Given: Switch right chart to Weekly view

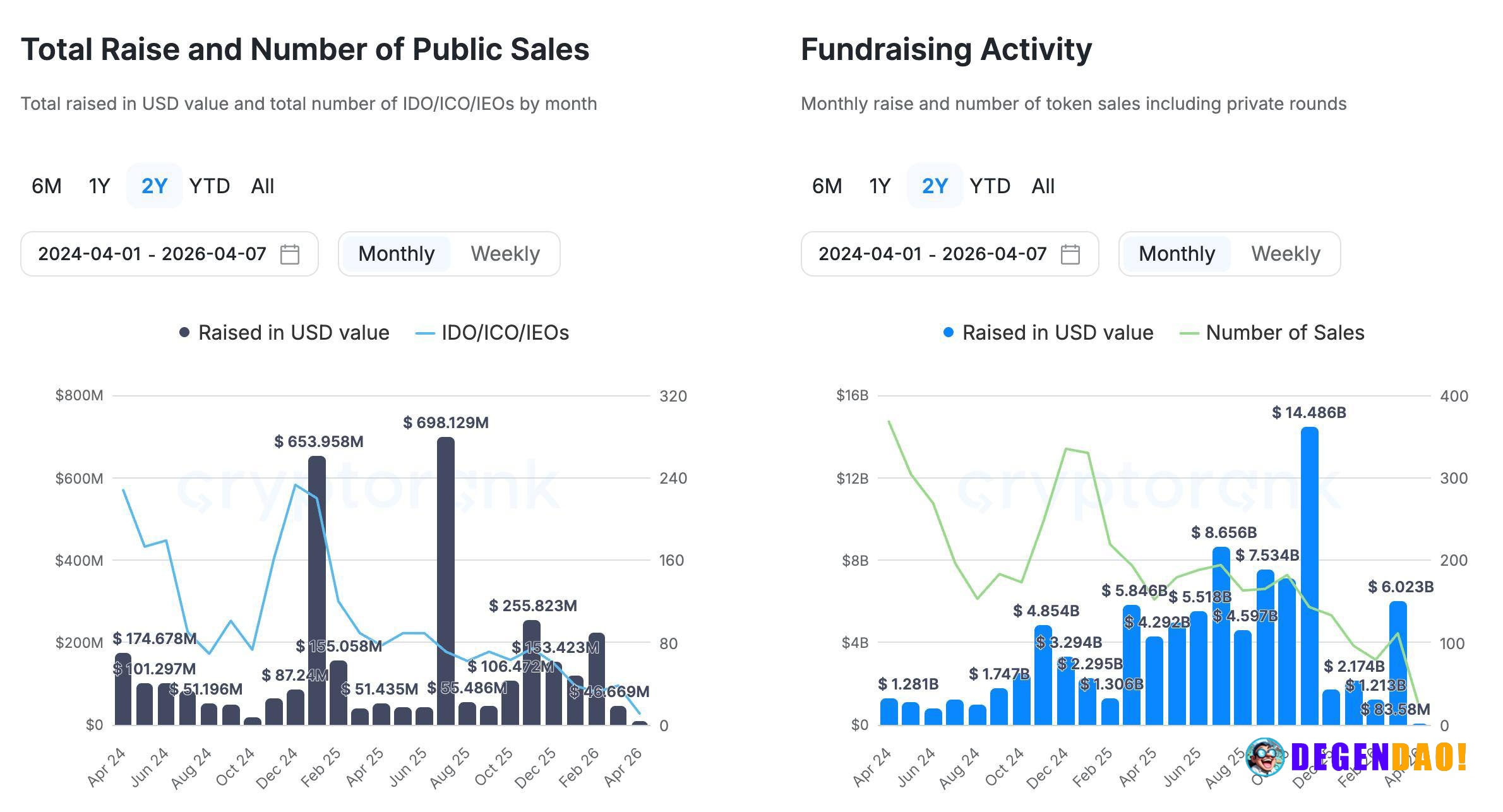Looking at the screenshot, I should tap(1285, 254).
